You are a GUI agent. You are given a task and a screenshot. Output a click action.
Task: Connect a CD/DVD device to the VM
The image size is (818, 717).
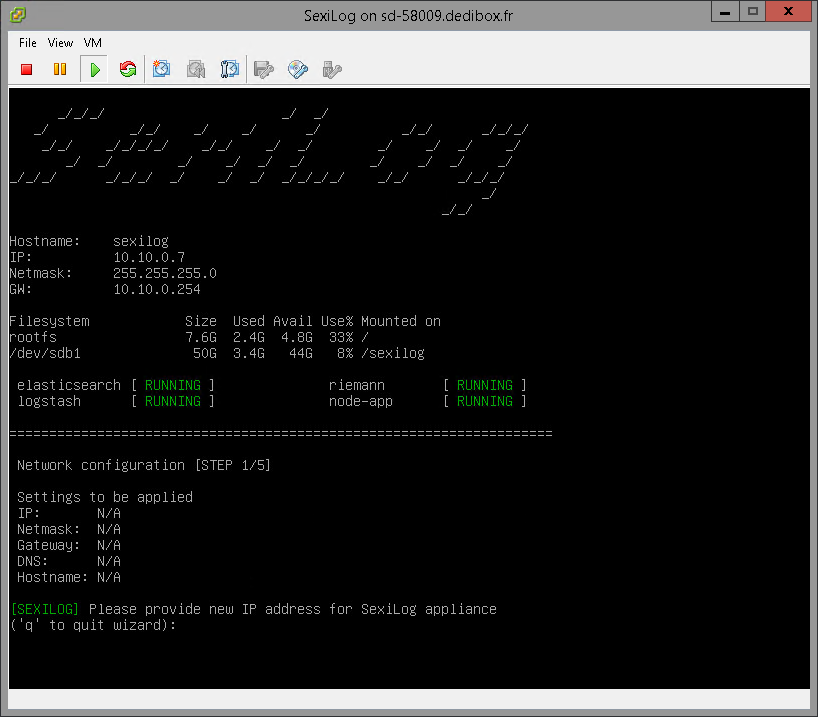tap(297, 69)
